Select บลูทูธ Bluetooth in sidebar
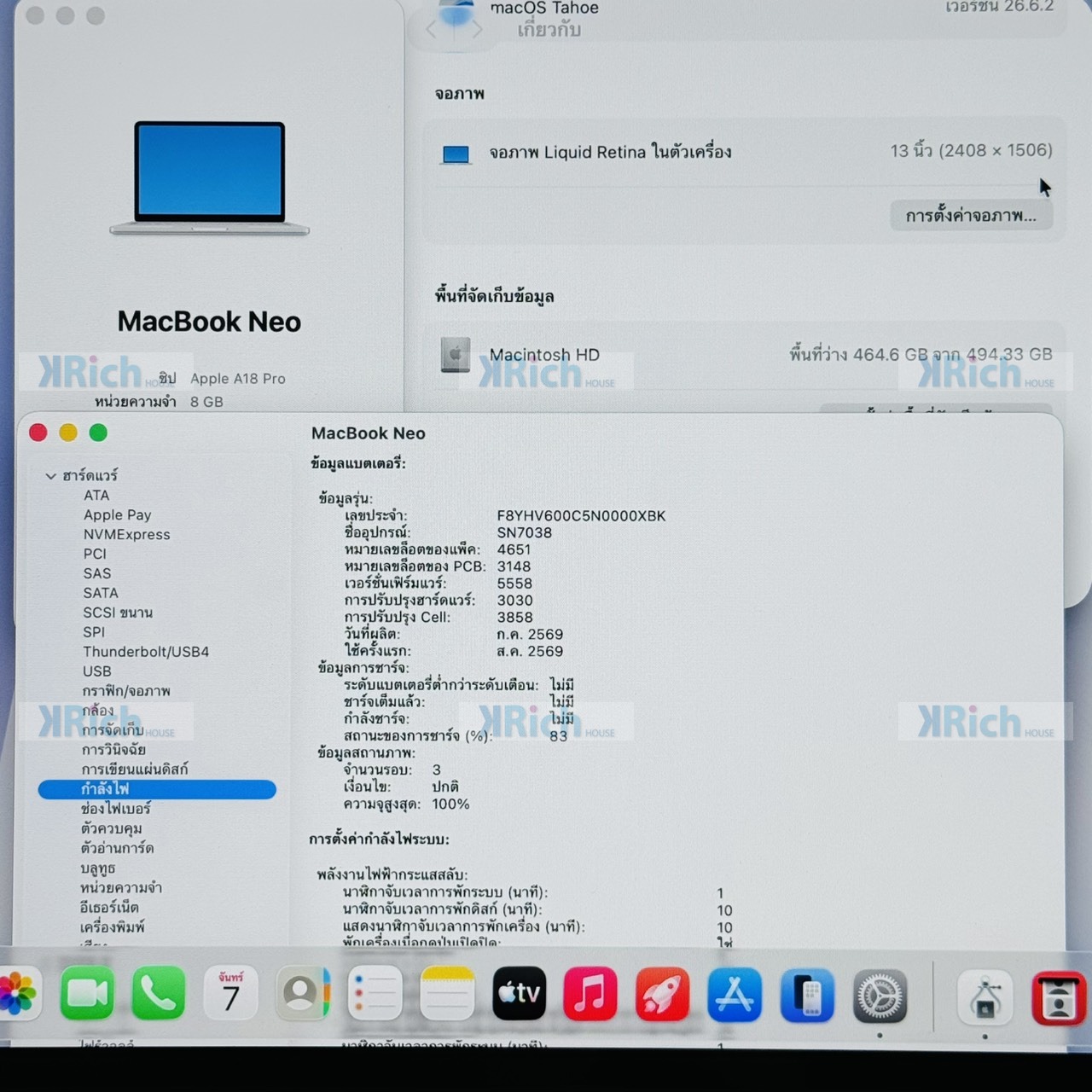 [x=97, y=868]
